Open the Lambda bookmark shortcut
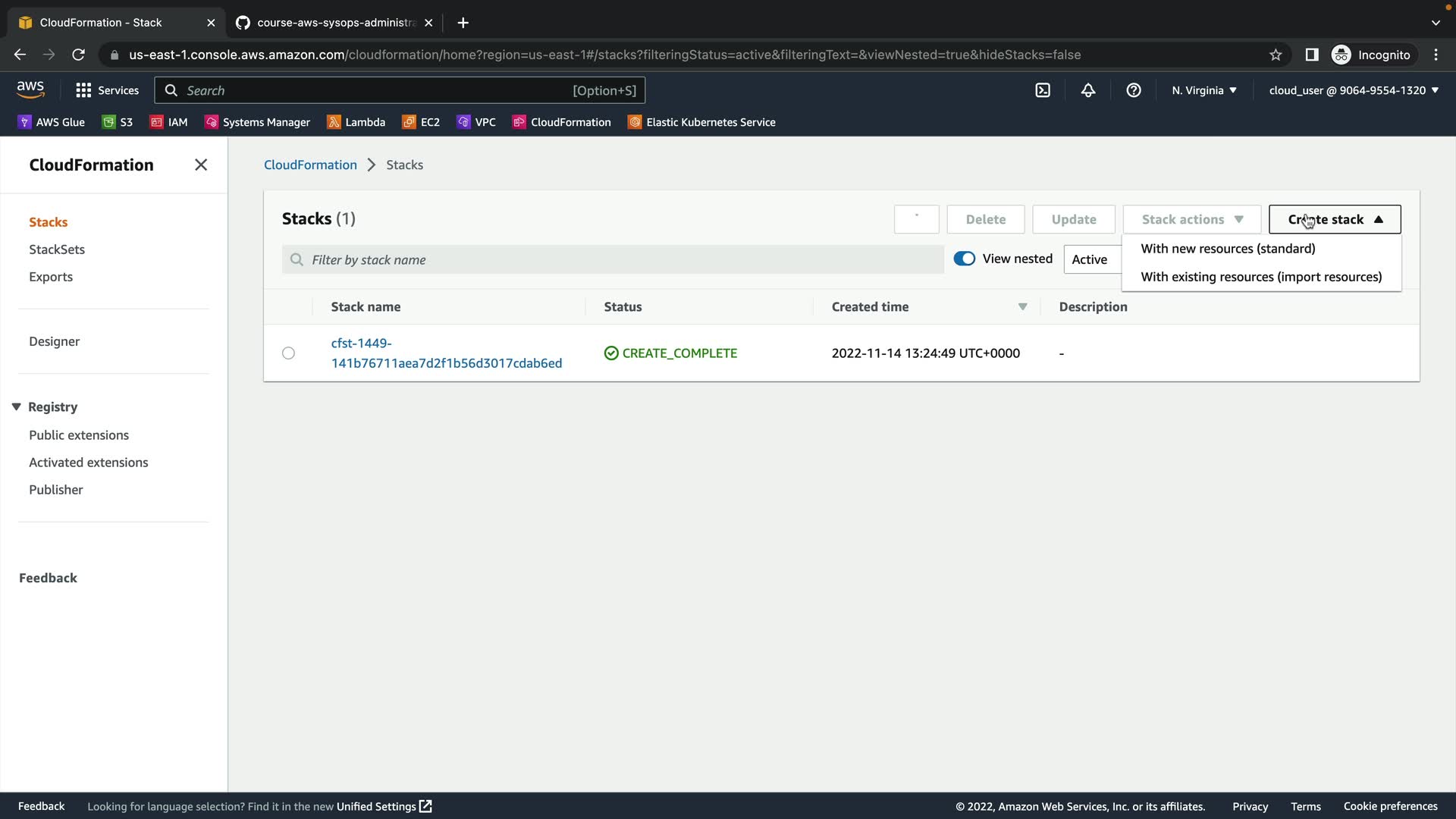The width and height of the screenshot is (1456, 819). click(356, 122)
